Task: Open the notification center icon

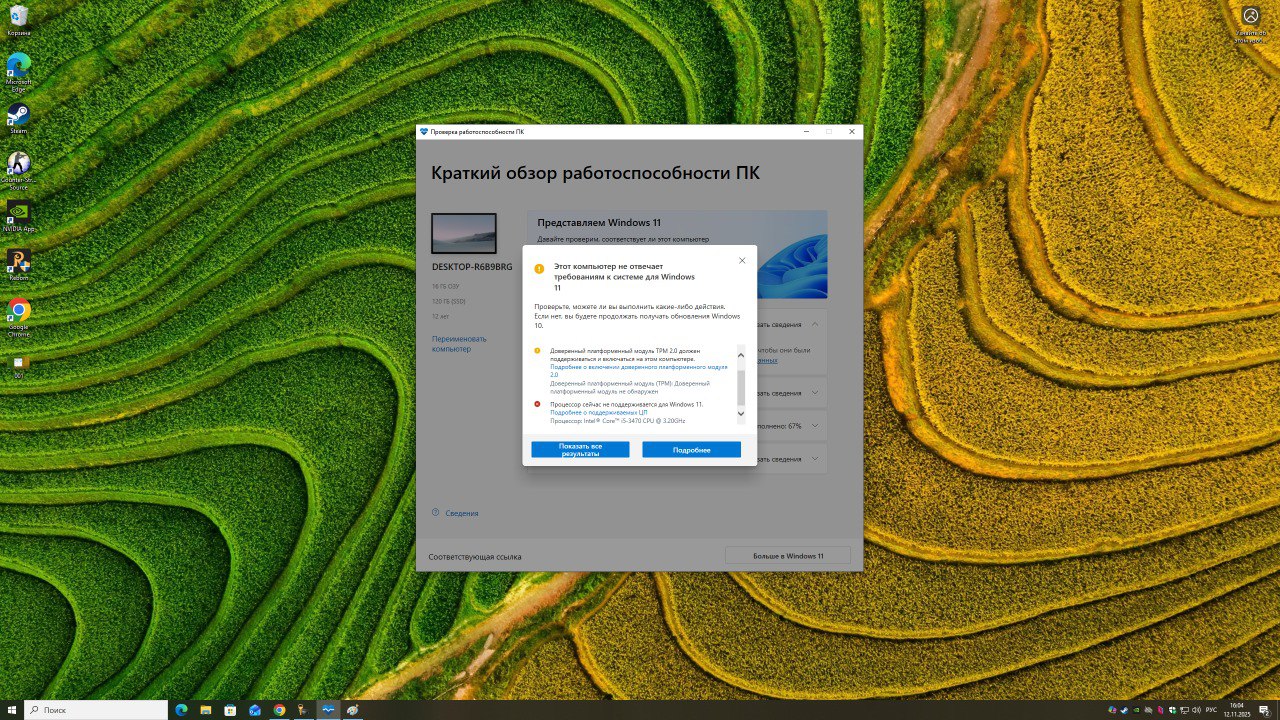Action: [x=1264, y=710]
